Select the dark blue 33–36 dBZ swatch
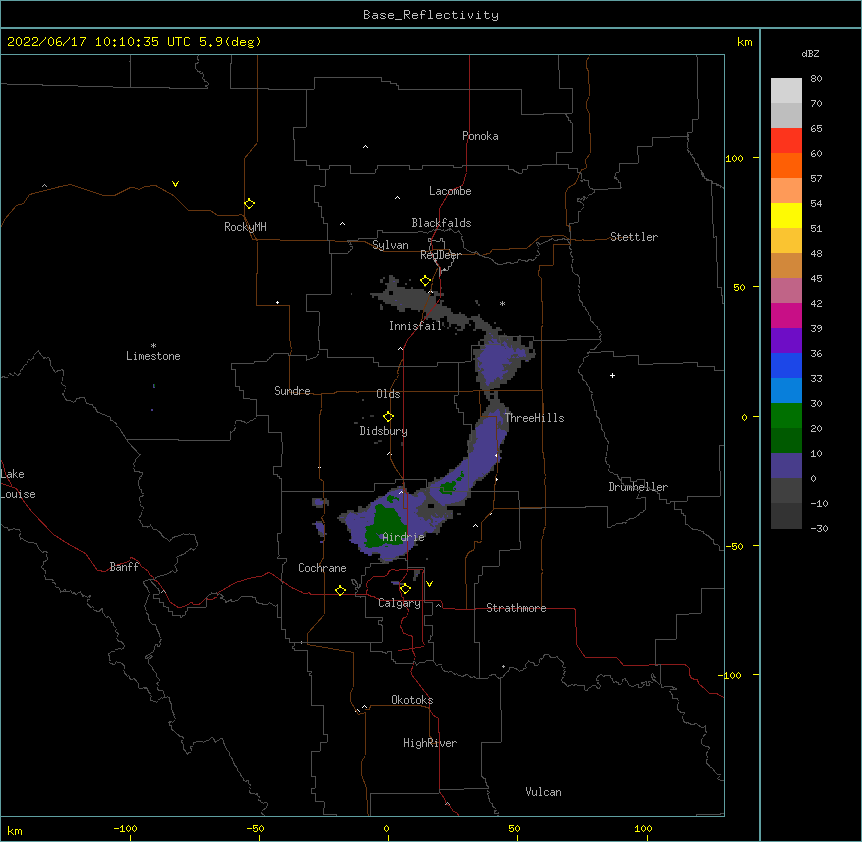Image resolution: width=862 pixels, height=842 pixels. pyautogui.click(x=786, y=365)
